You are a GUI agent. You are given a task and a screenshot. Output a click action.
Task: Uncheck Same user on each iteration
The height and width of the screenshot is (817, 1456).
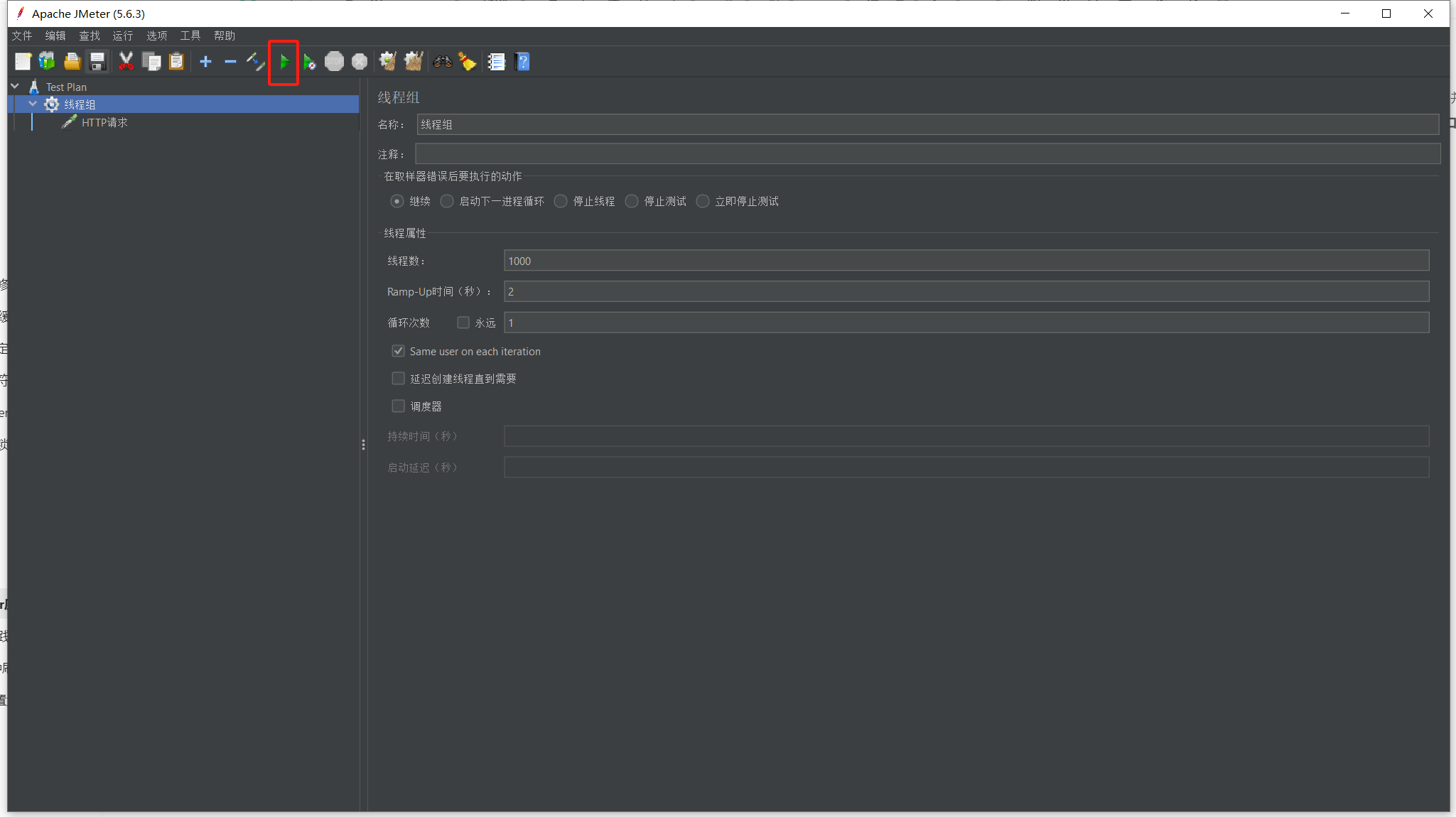399,351
